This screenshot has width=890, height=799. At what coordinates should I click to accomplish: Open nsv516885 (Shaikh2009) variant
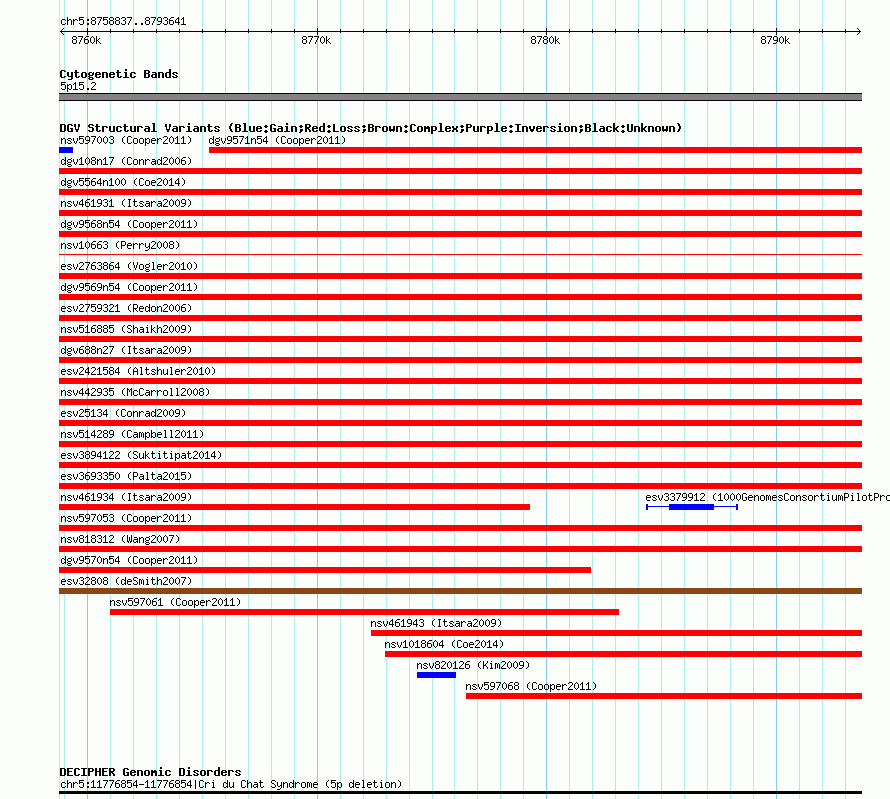click(126, 329)
